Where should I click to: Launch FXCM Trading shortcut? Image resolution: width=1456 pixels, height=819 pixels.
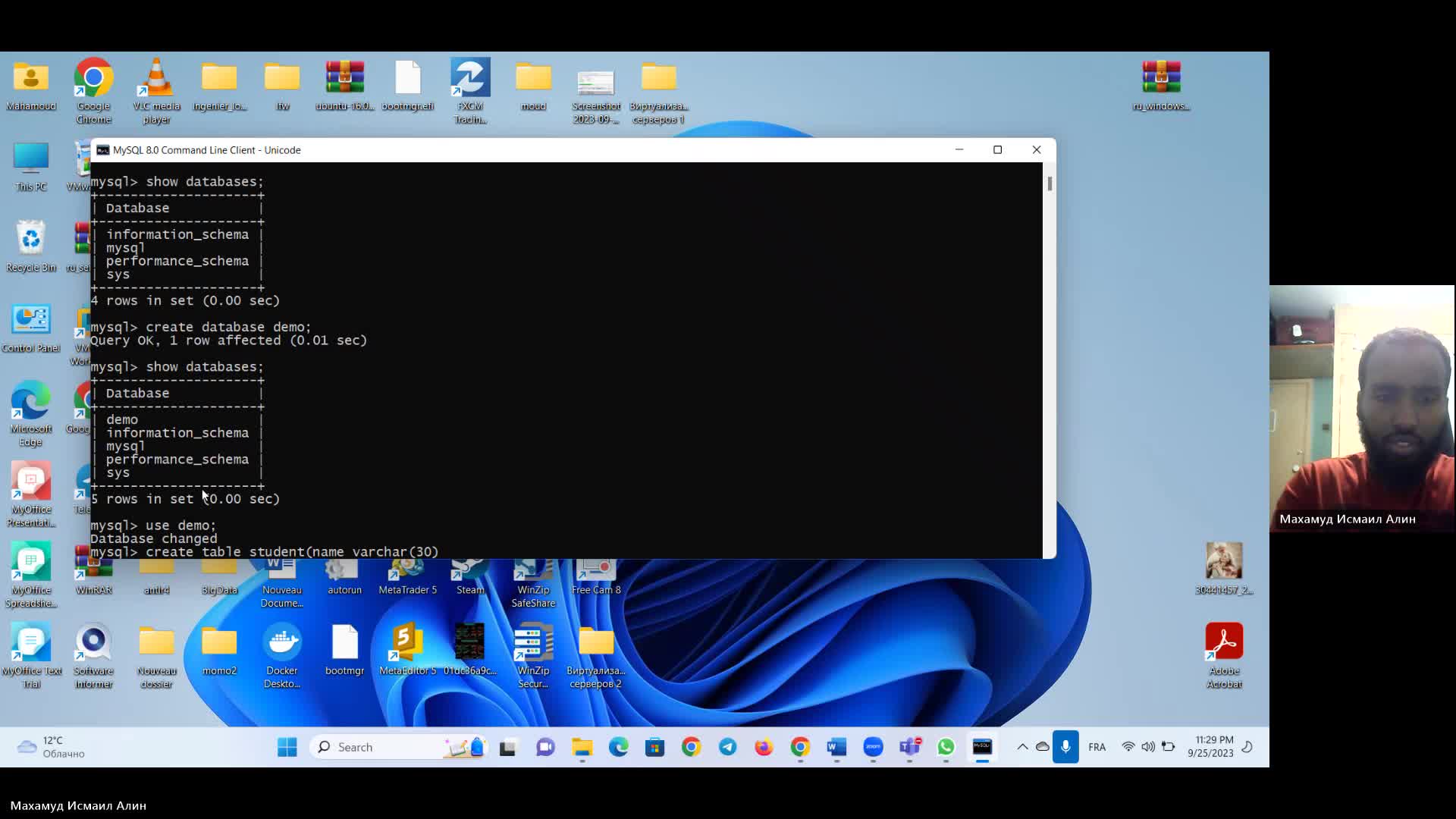tap(470, 91)
